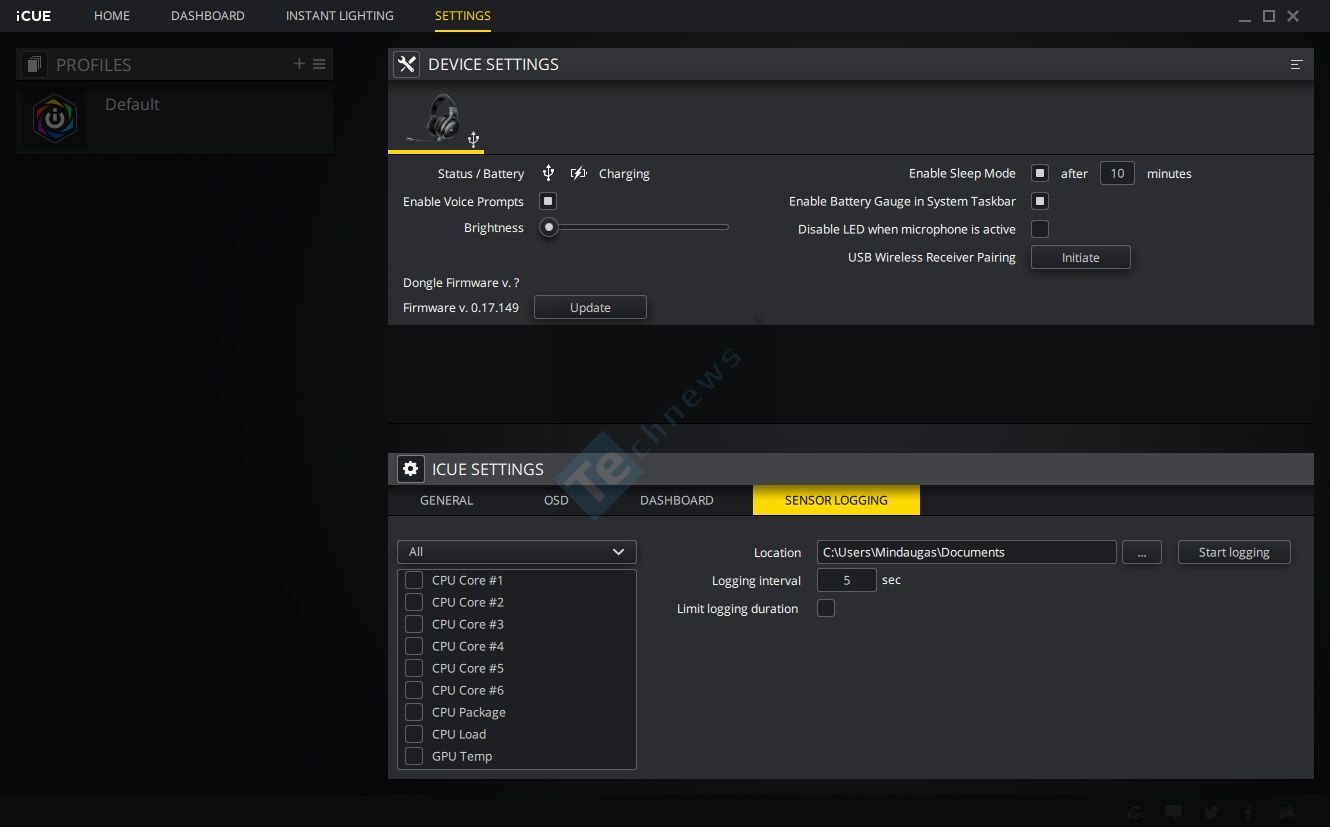Click the Firmware v. 0.17.149 text

[461, 307]
